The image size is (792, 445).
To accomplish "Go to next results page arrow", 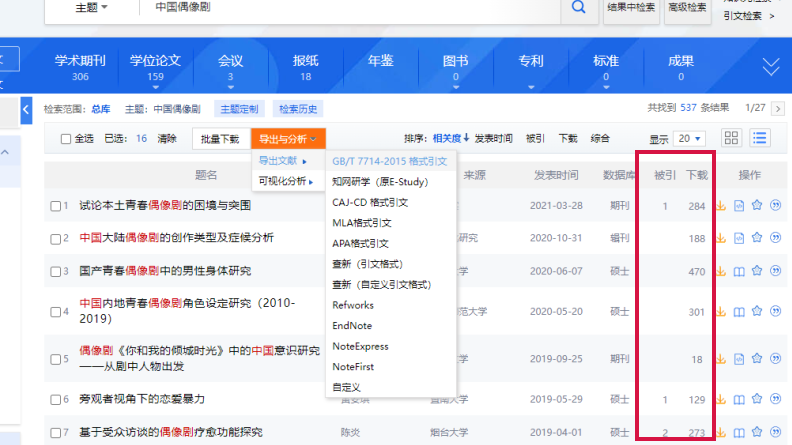I will (x=778, y=109).
